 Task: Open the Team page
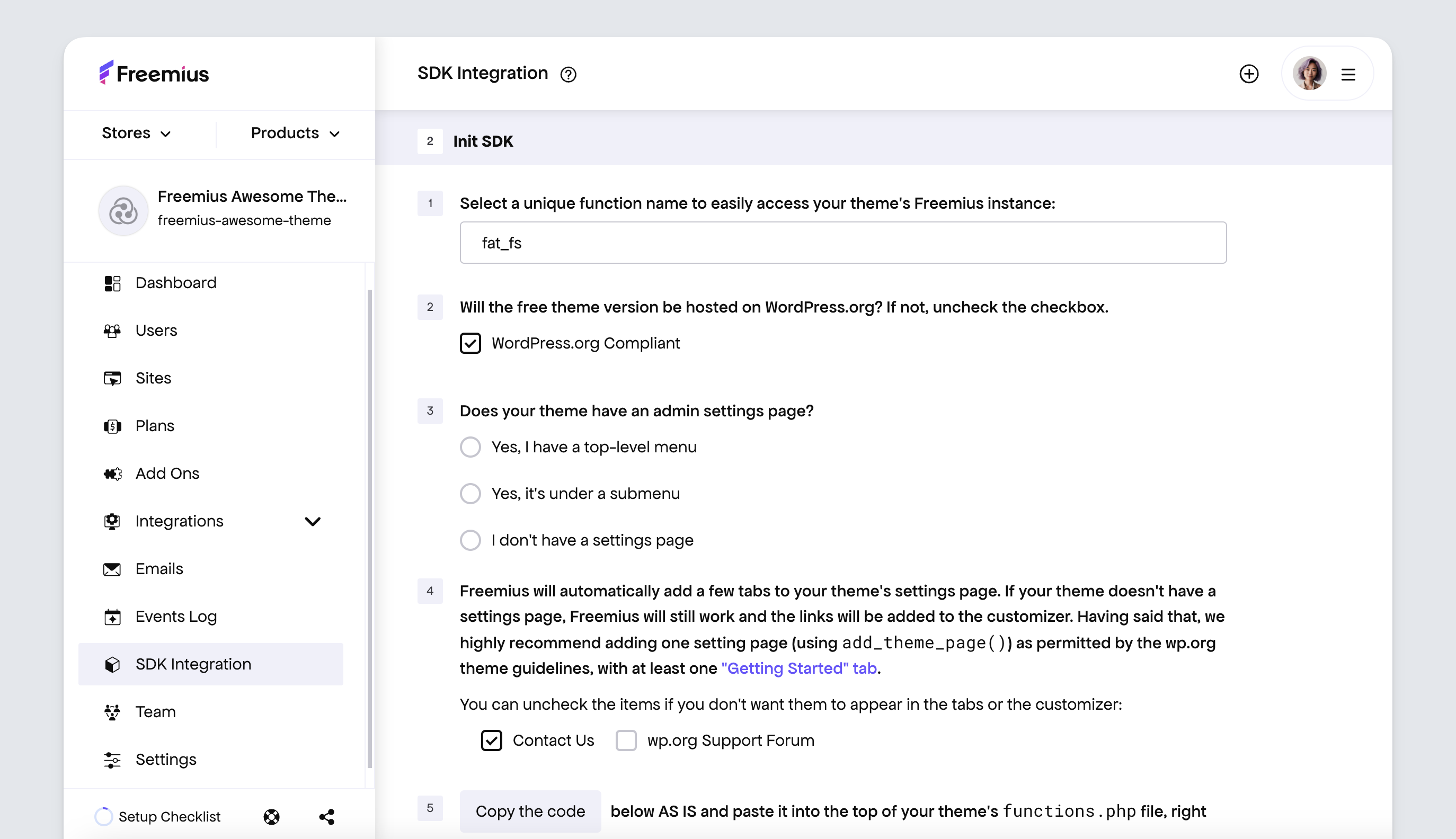(x=211, y=712)
